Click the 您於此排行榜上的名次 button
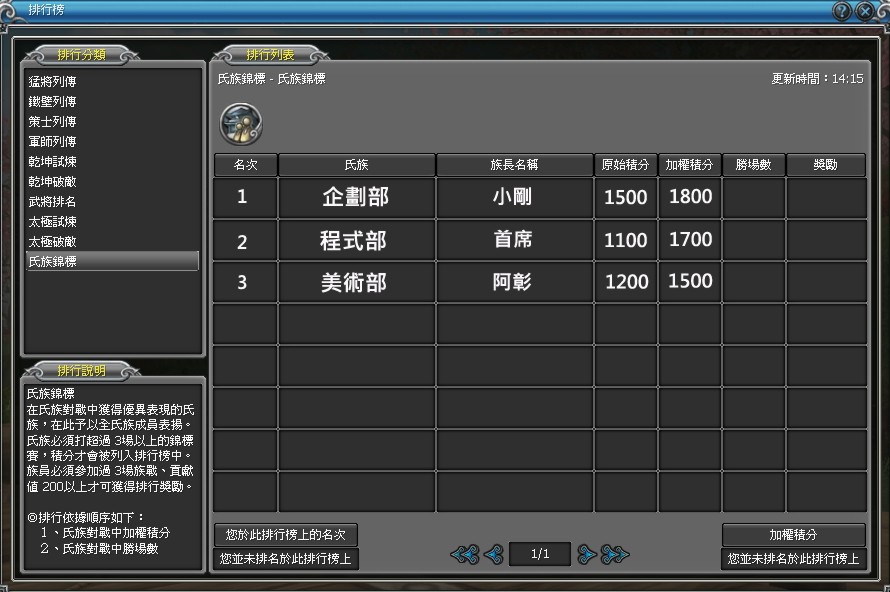The image size is (890, 592). click(286, 535)
